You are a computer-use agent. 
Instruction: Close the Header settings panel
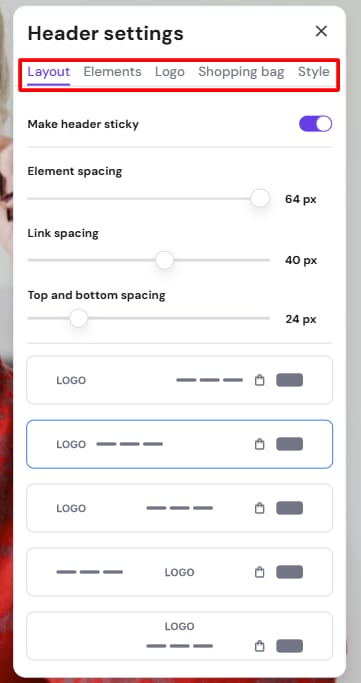point(321,31)
